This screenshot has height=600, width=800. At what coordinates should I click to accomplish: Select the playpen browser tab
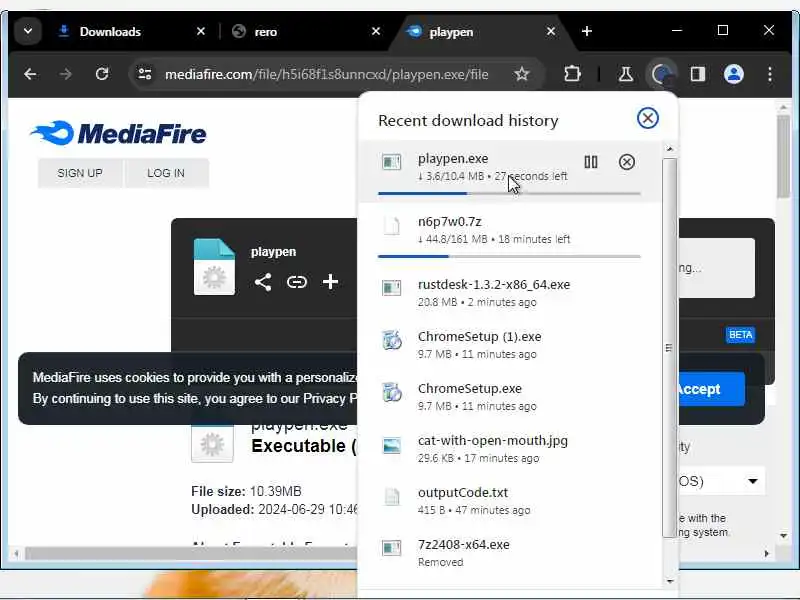point(451,32)
